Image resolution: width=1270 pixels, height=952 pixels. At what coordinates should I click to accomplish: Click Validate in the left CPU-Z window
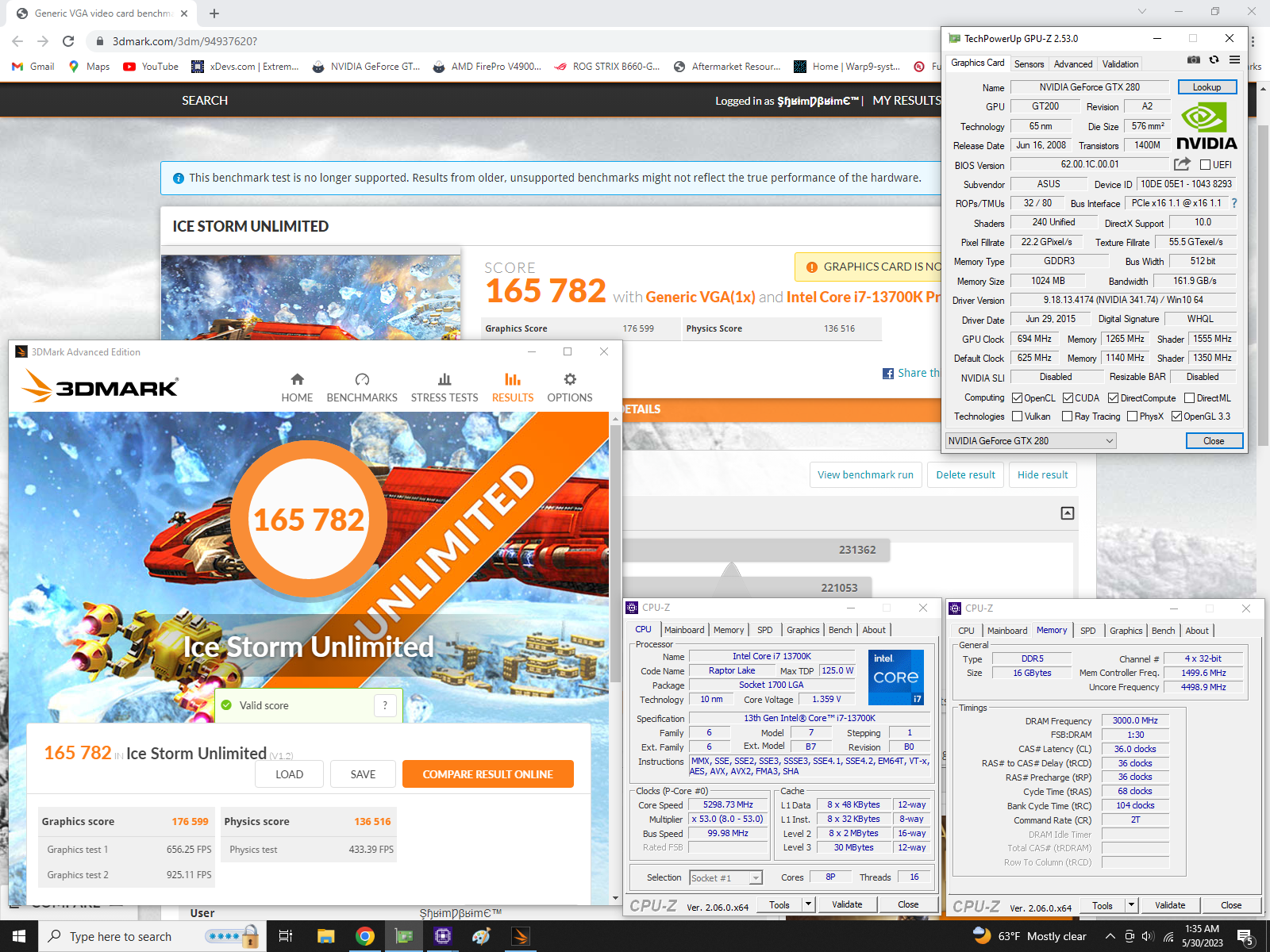click(847, 904)
